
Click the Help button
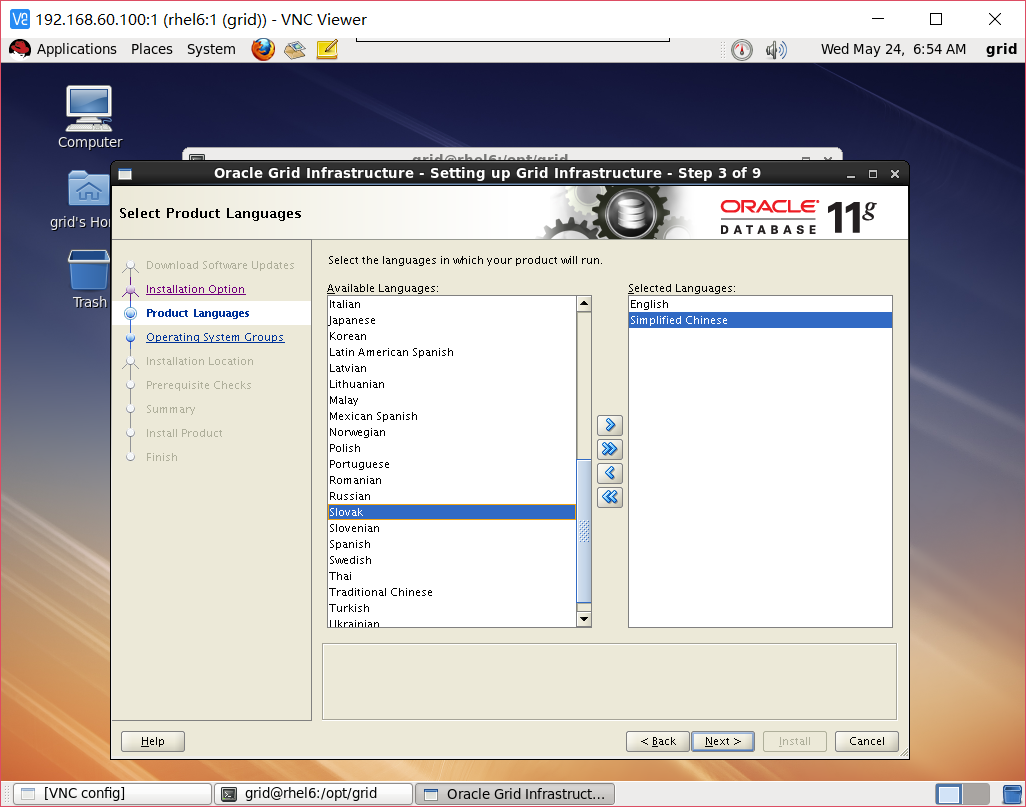tap(152, 741)
